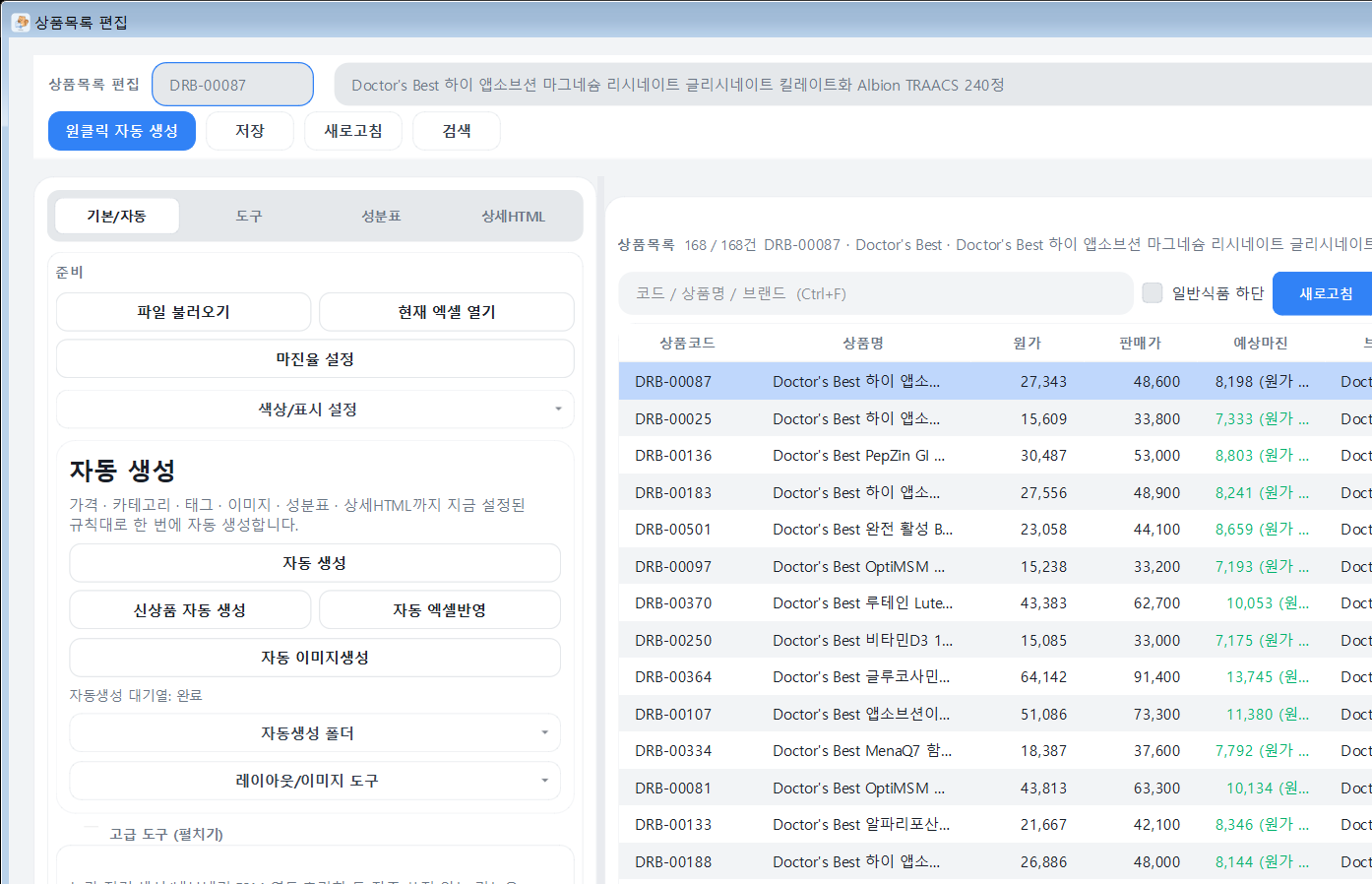Open the 자동생성 폴더 dropdown

(315, 733)
